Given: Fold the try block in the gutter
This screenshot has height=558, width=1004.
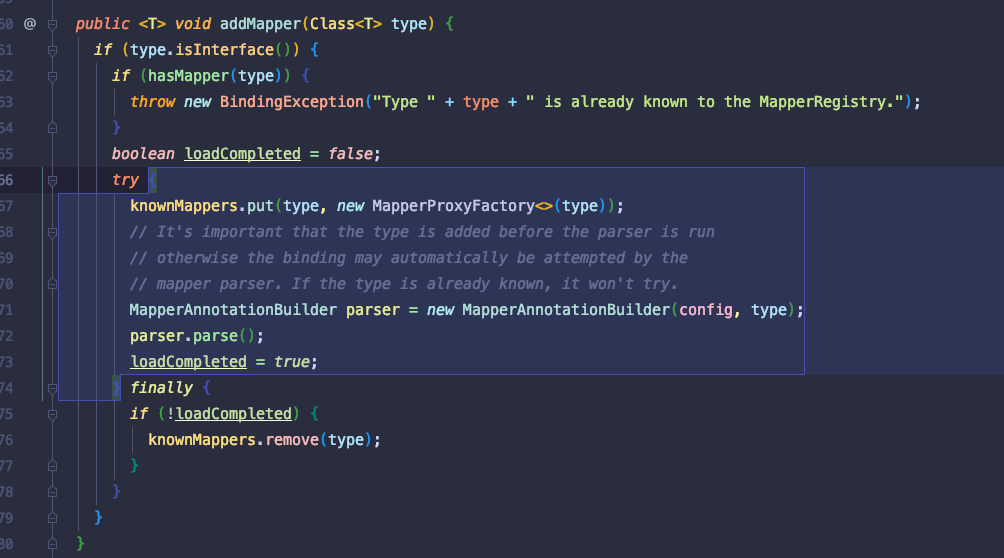Looking at the screenshot, I should [x=53, y=180].
